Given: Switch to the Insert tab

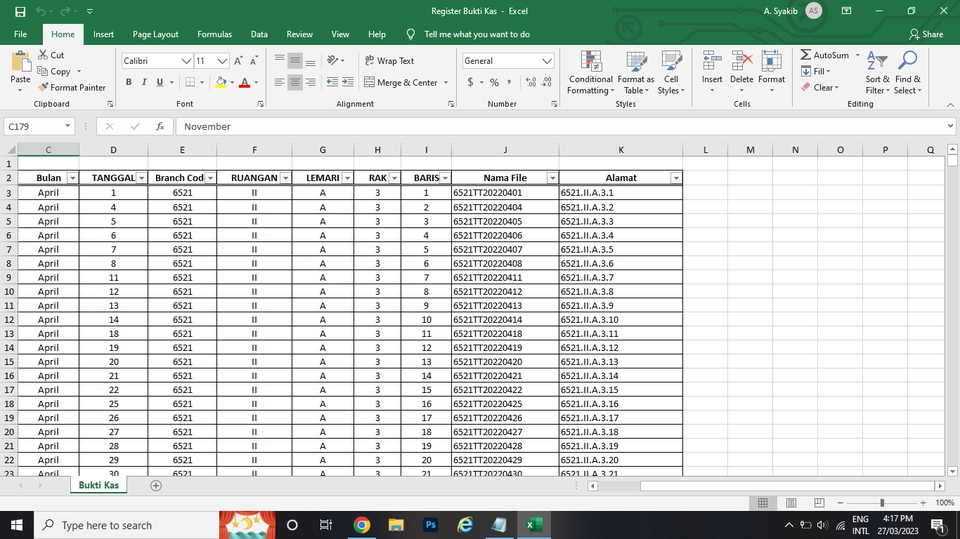Looking at the screenshot, I should tap(103, 34).
